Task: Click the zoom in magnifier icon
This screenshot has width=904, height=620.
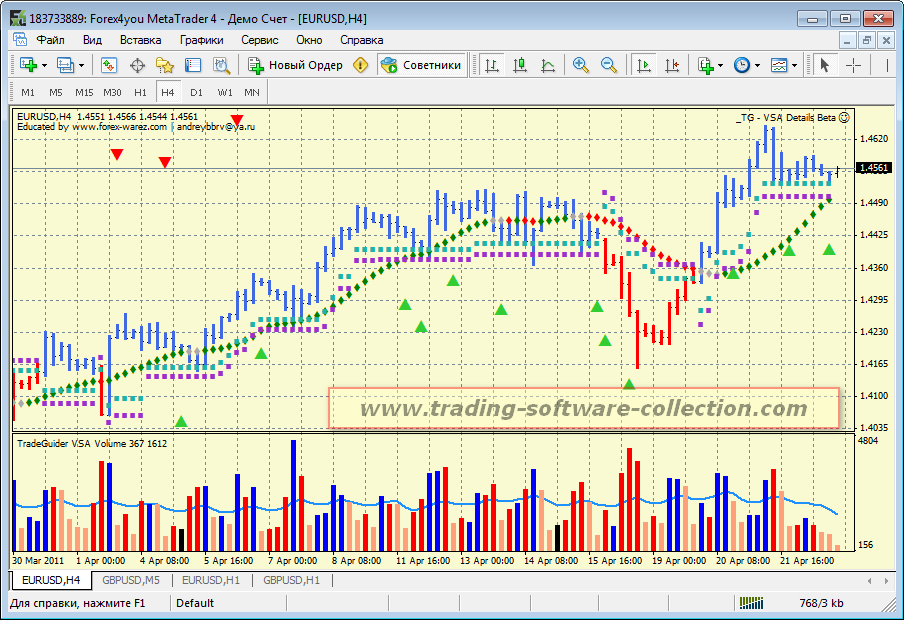Action: tap(580, 65)
